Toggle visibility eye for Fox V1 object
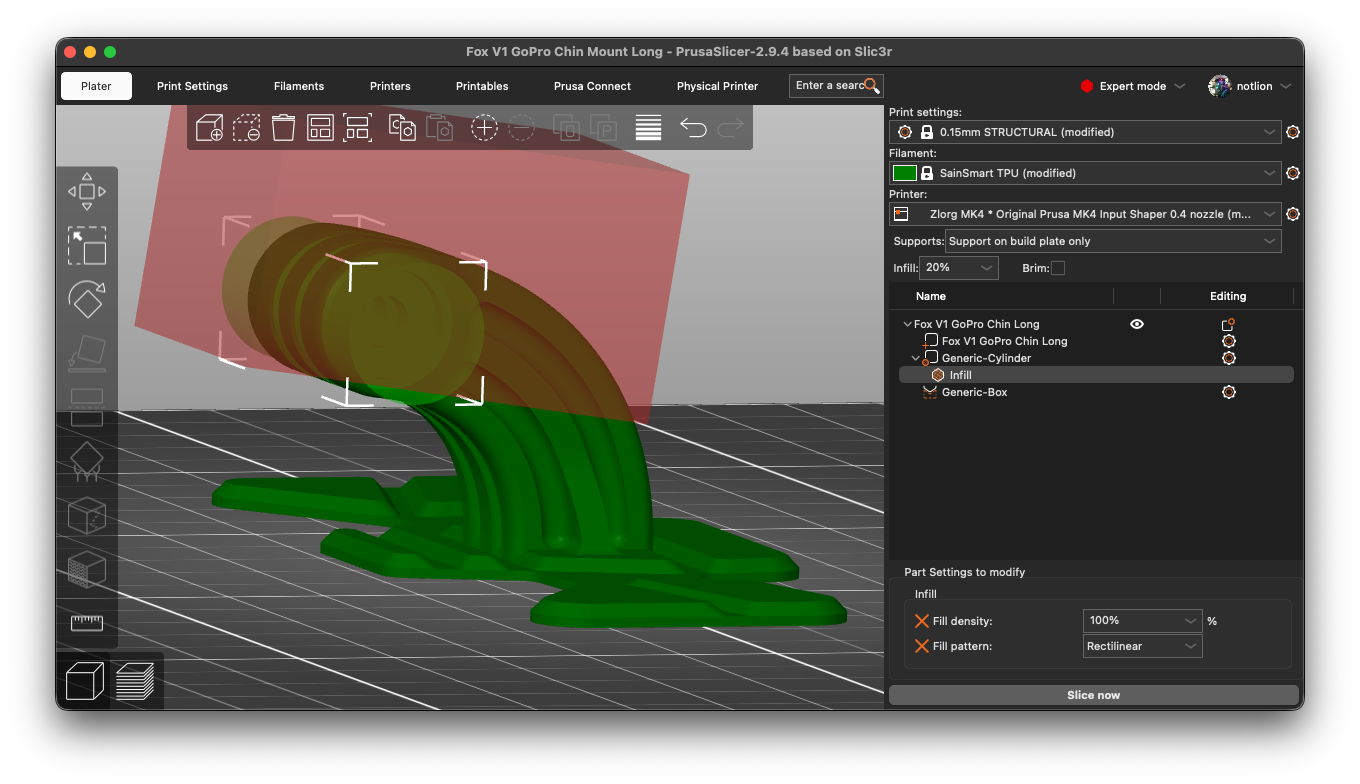The width and height of the screenshot is (1360, 784). pos(1136,324)
